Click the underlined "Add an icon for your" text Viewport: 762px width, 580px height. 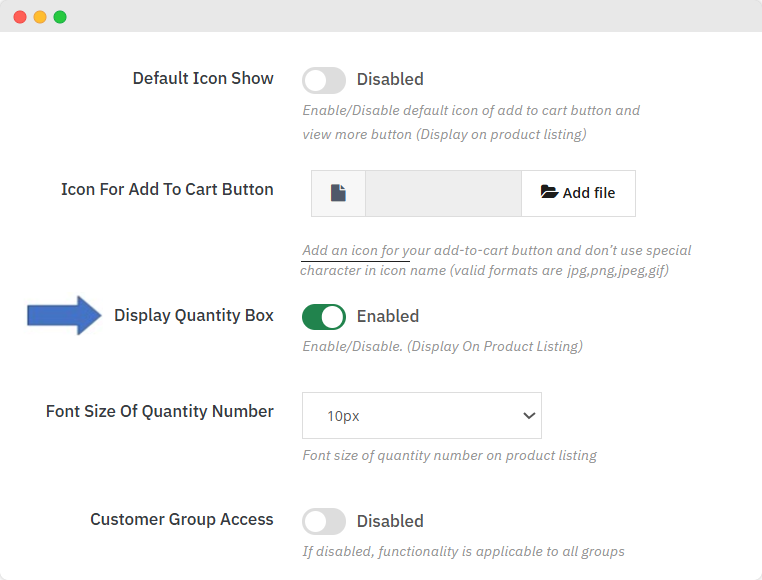356,251
